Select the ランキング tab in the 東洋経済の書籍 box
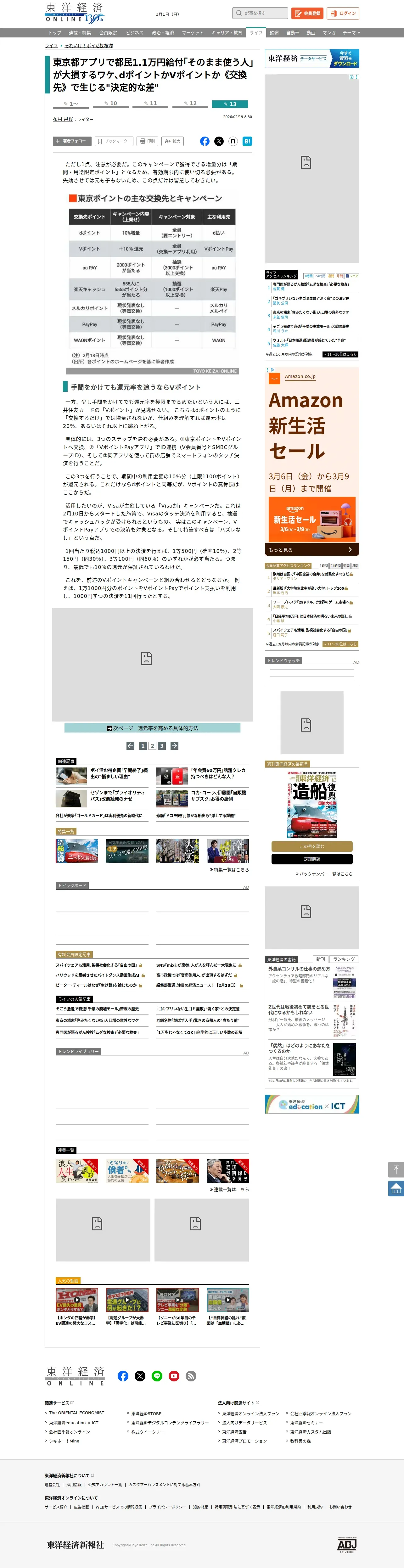 (344, 959)
